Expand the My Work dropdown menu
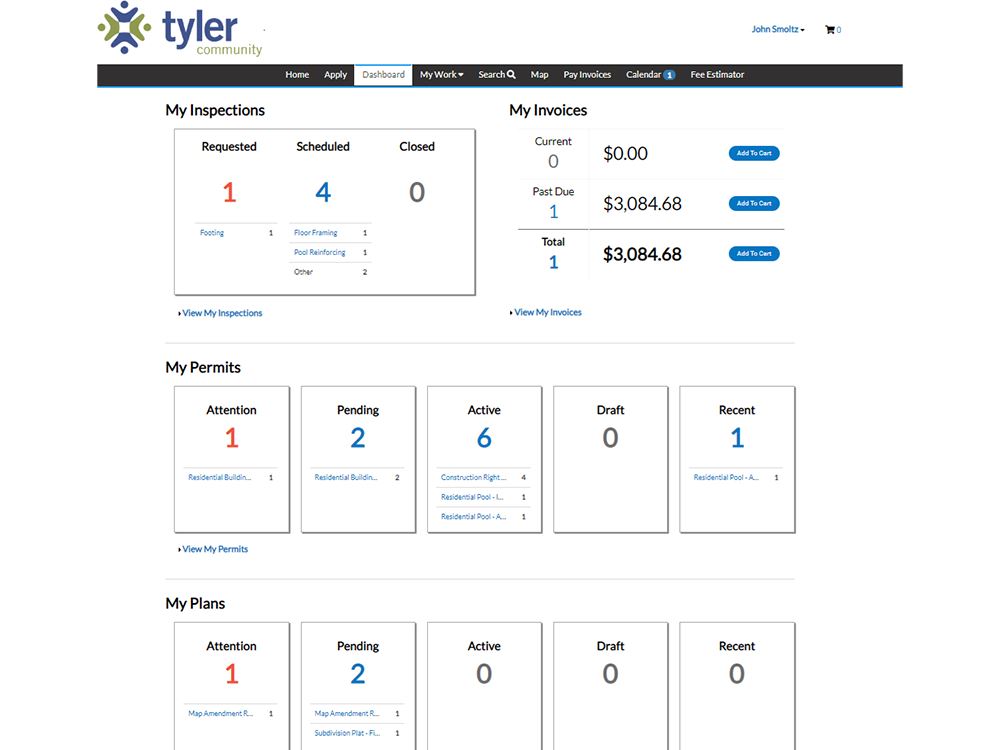 [x=441, y=74]
